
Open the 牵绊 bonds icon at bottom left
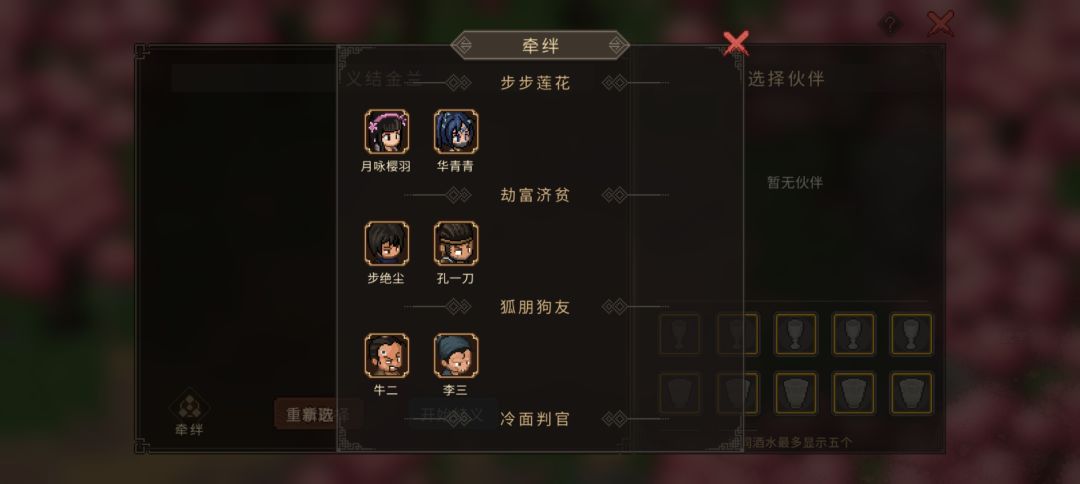(189, 413)
